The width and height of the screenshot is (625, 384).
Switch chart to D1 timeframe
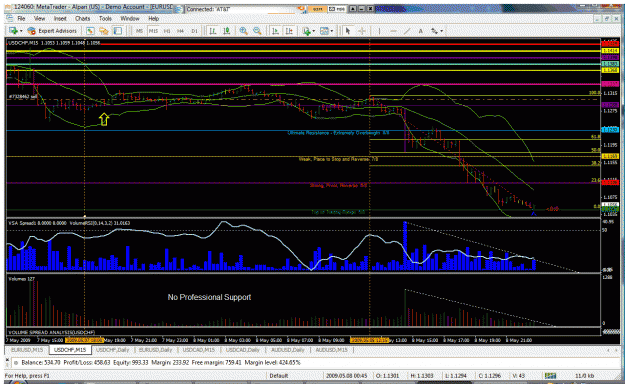click(x=194, y=31)
